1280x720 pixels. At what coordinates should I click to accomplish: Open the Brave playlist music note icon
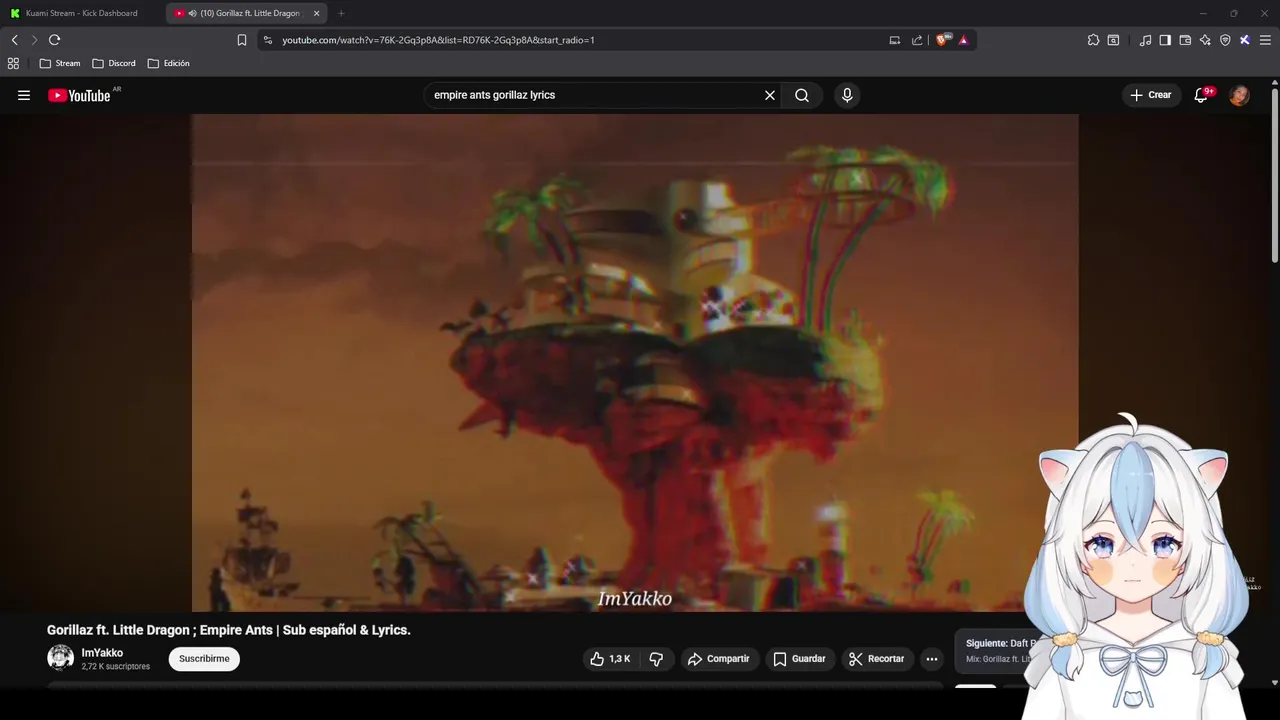tap(1145, 40)
